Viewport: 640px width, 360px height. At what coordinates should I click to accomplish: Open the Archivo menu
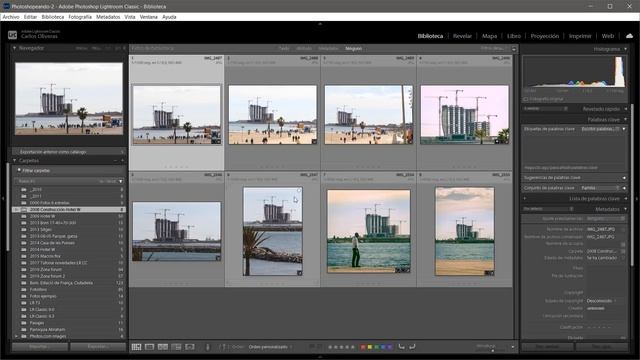click(x=11, y=17)
